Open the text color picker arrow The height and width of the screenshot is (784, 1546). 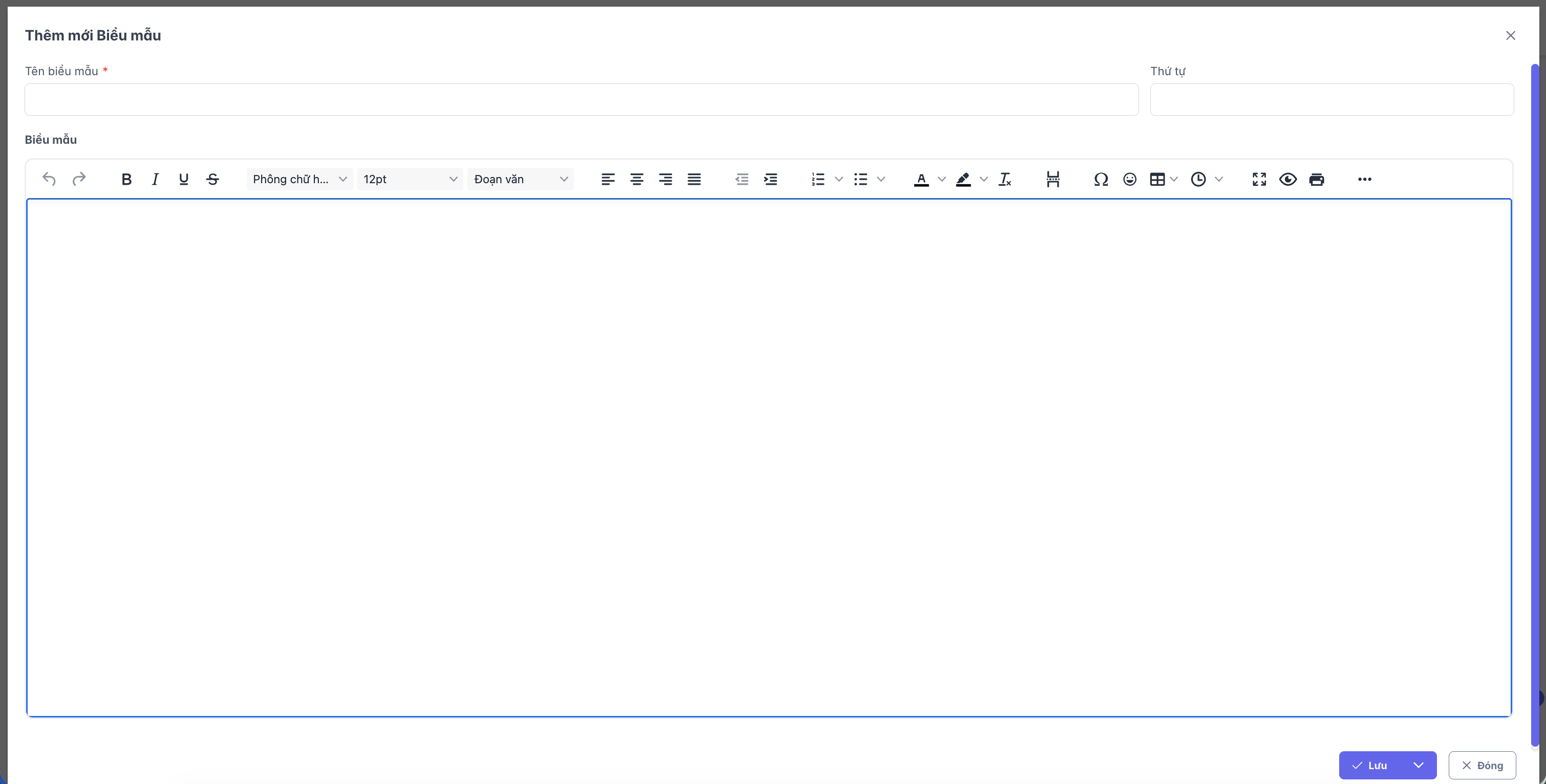(941, 179)
